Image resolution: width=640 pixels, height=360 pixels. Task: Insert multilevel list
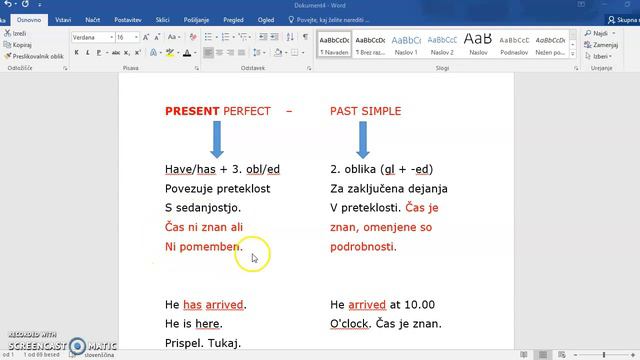(243, 37)
